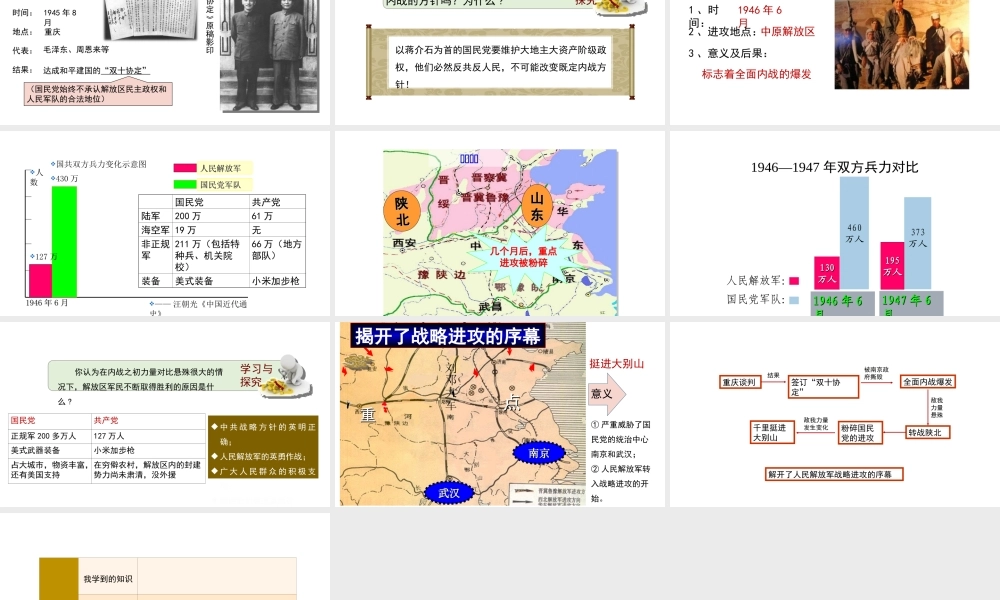Screen dimensions: 1000x600
Task: Select the map slide showing 陕北 and 山东
Action: pyautogui.click(x=499, y=223)
